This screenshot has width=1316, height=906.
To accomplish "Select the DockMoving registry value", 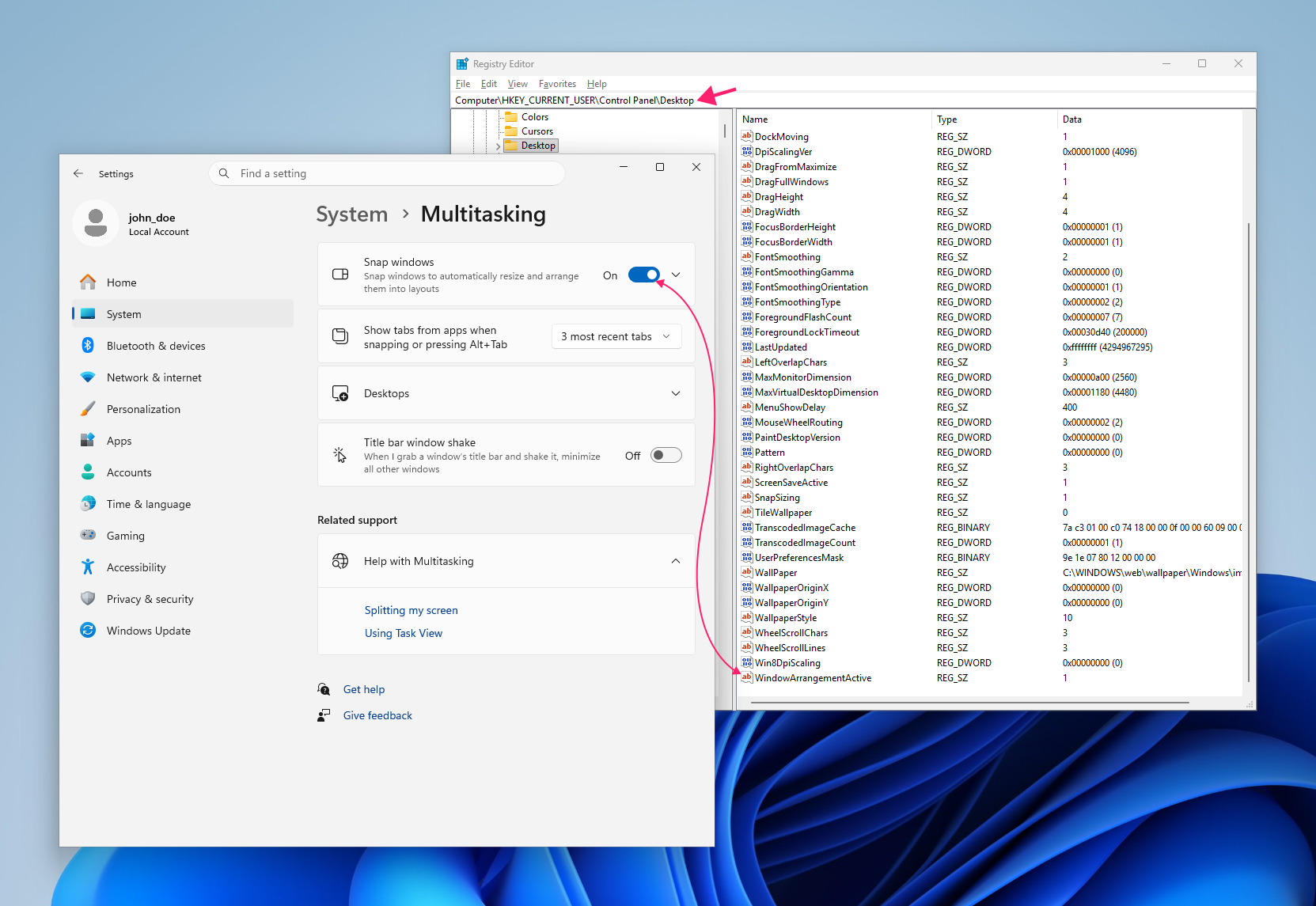I will tap(781, 137).
